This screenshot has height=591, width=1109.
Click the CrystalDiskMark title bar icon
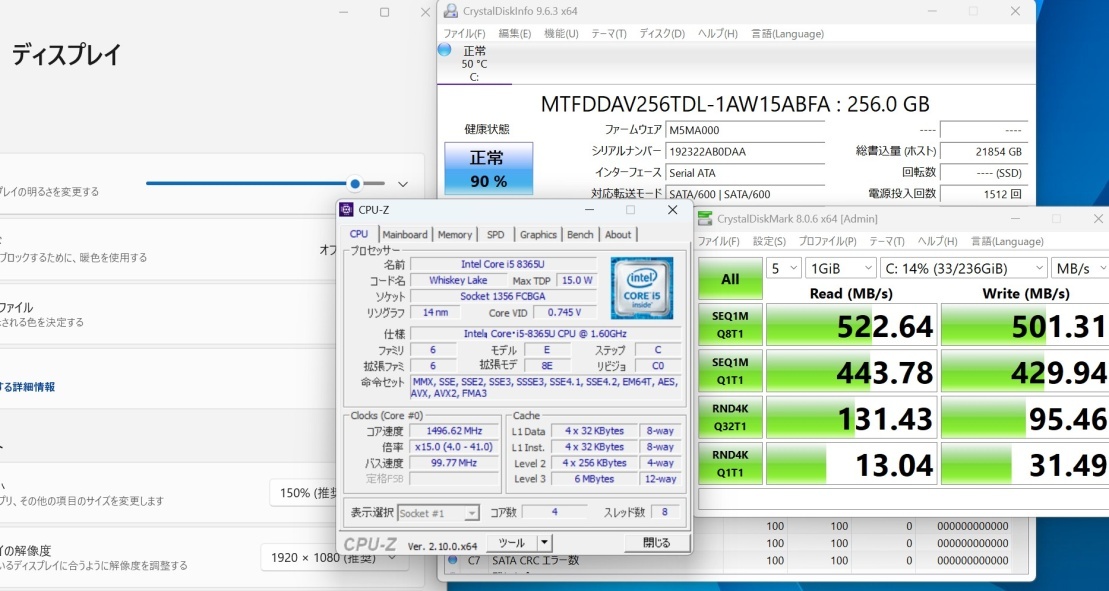pyautogui.click(x=705, y=218)
